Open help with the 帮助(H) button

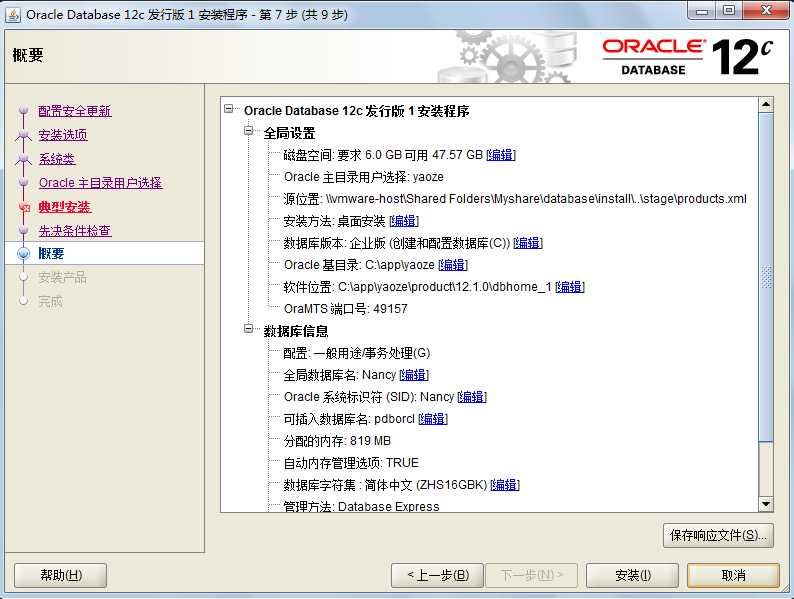[60, 575]
